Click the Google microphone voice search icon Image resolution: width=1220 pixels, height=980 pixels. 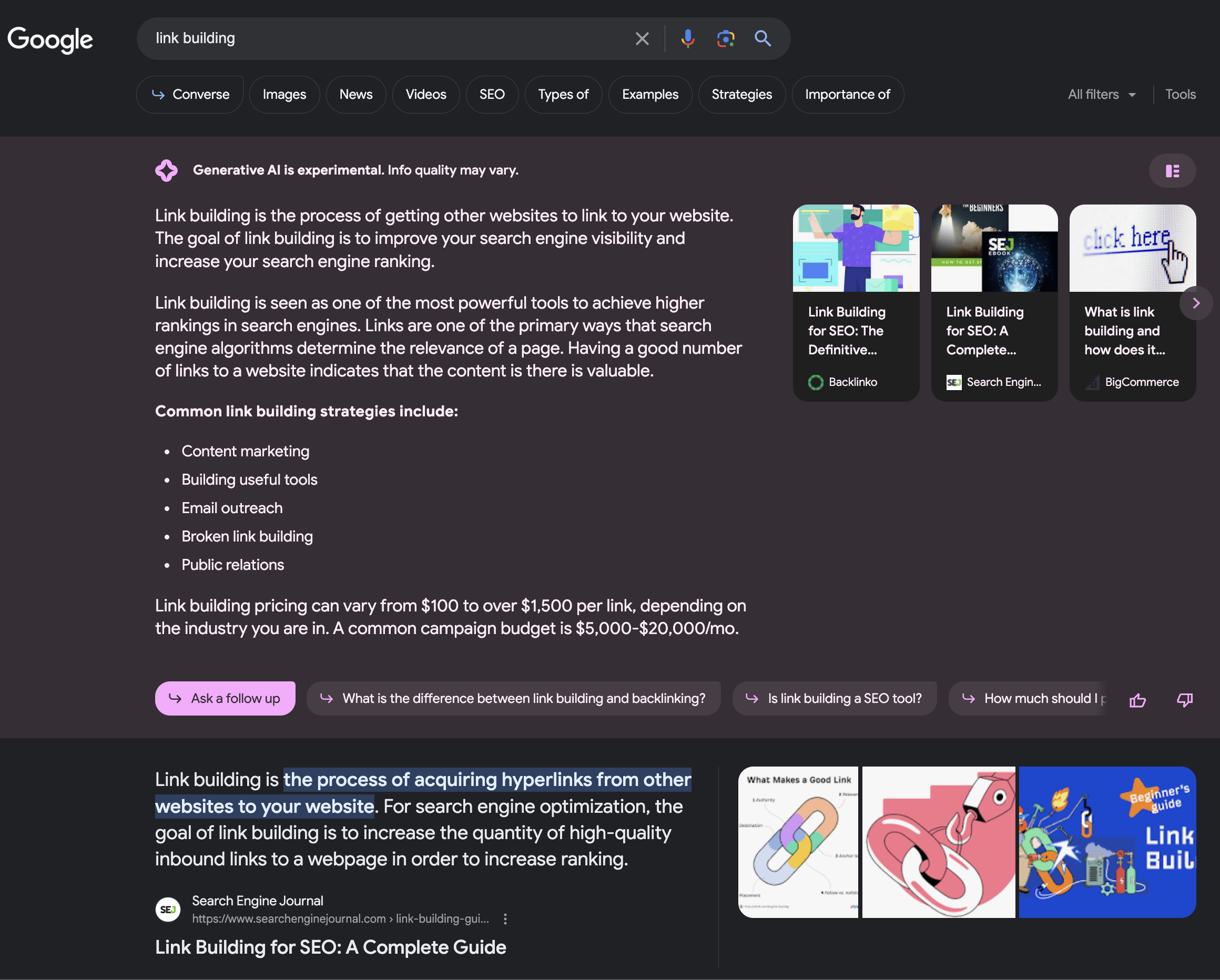pyautogui.click(x=688, y=38)
